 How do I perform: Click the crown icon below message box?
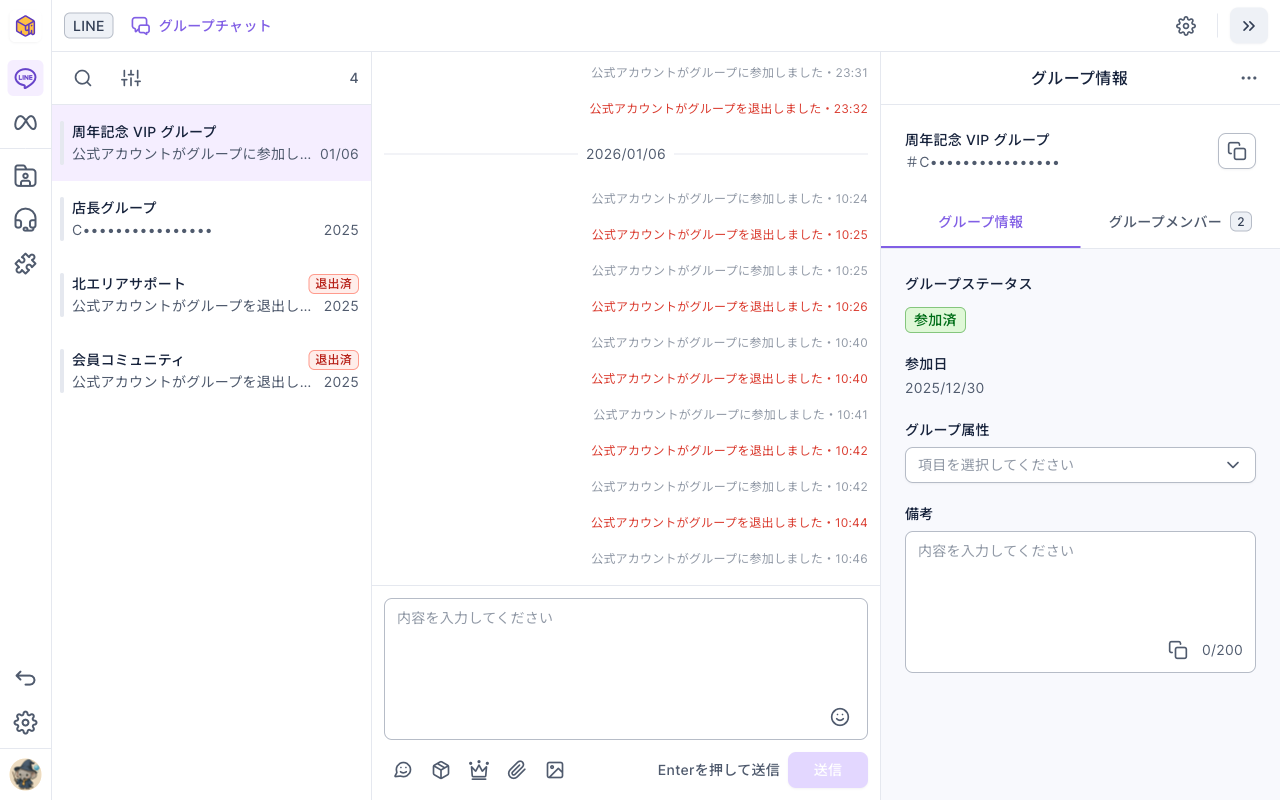point(479,770)
